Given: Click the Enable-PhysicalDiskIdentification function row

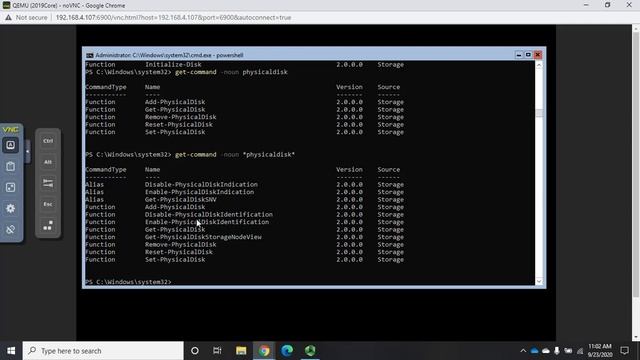Looking at the screenshot, I should pyautogui.click(x=244, y=222).
